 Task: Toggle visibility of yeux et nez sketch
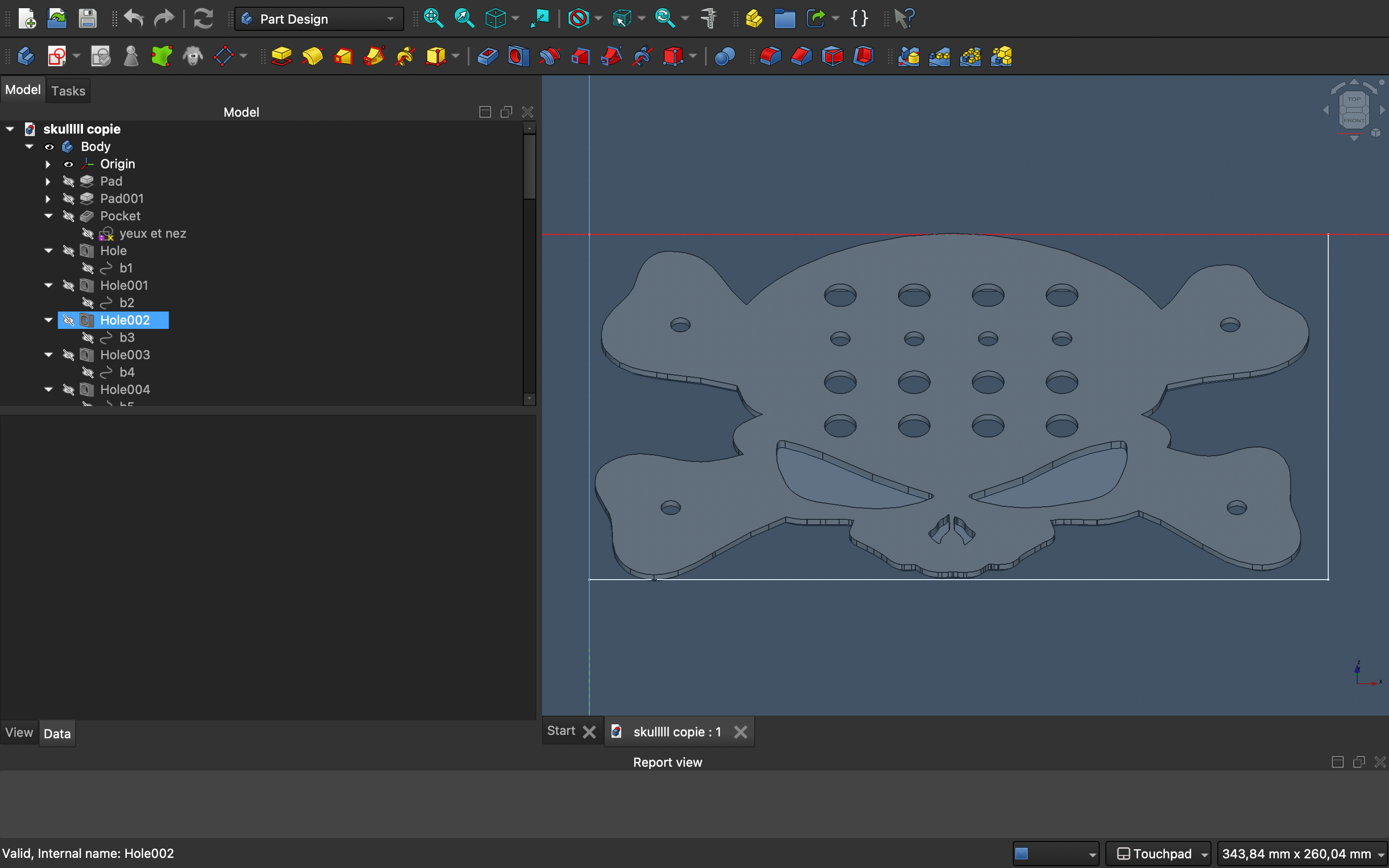88,234
